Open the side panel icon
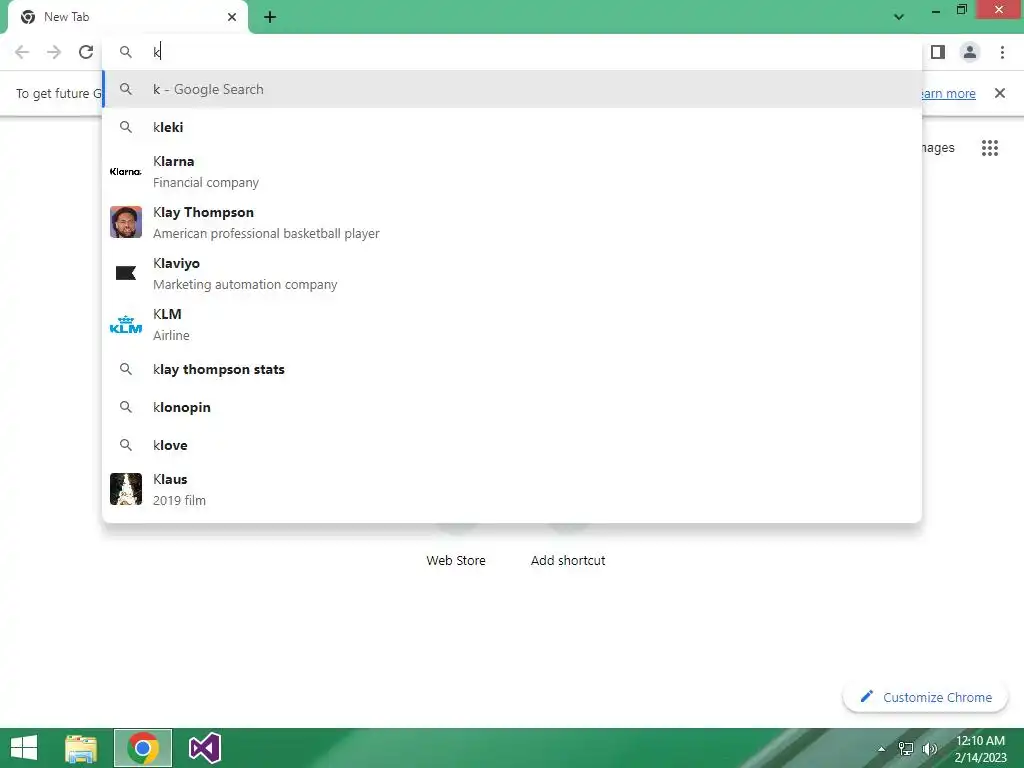1024x768 pixels. pyautogui.click(x=938, y=52)
